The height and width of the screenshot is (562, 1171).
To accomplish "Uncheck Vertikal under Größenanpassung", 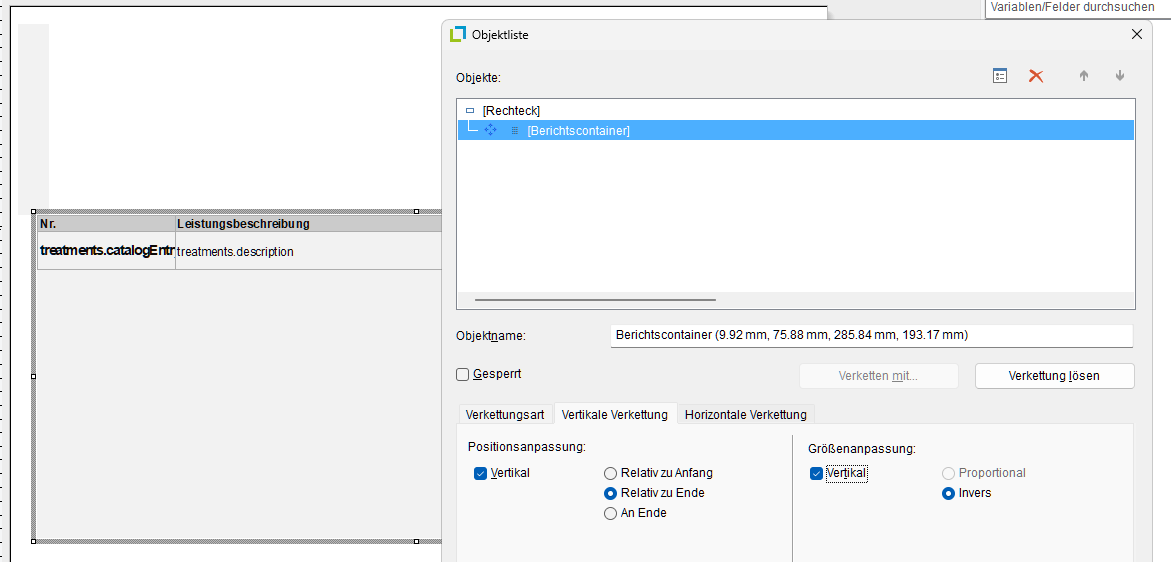I will click(x=817, y=473).
